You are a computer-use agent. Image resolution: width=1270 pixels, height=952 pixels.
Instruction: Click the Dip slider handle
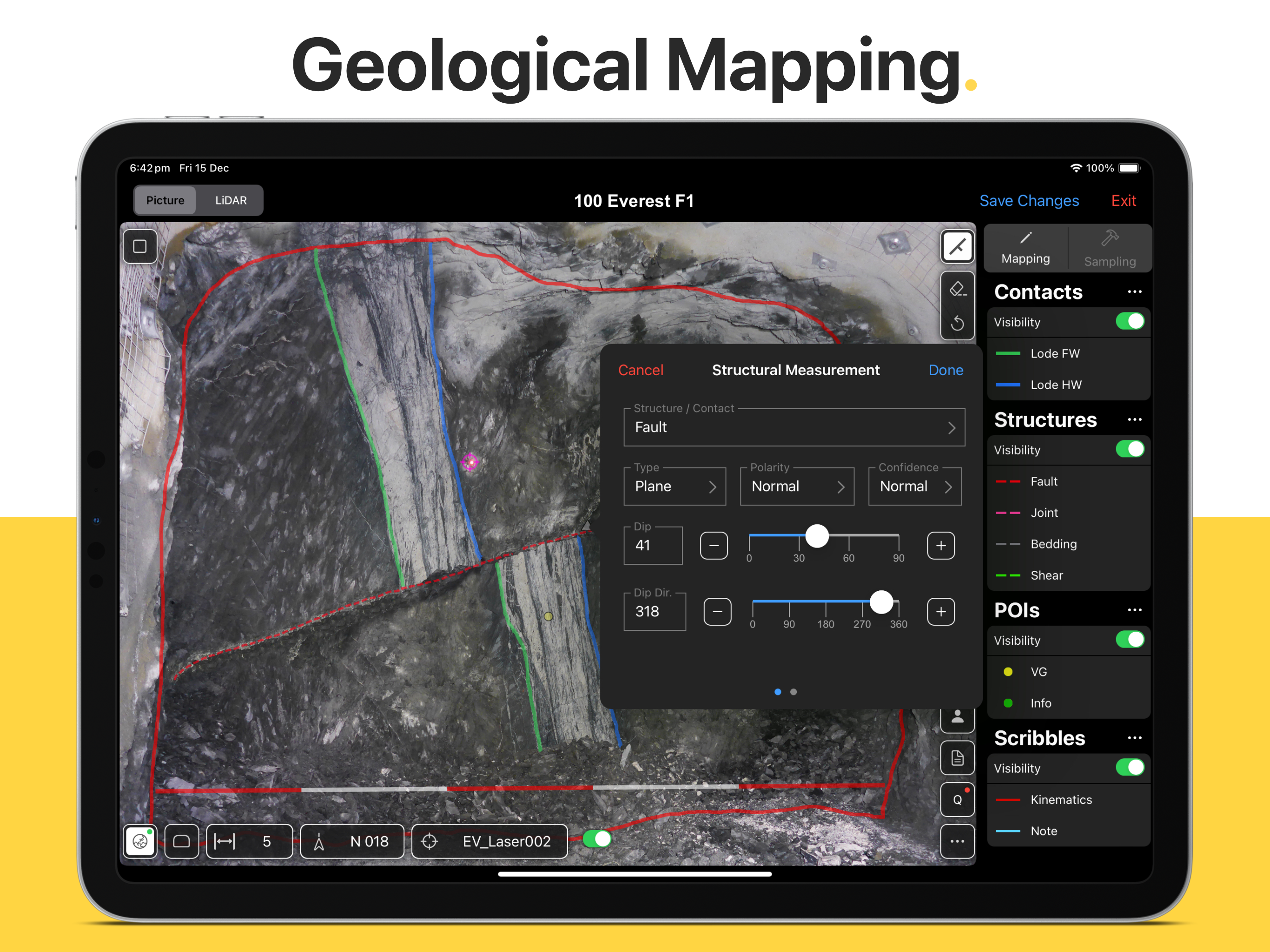816,535
